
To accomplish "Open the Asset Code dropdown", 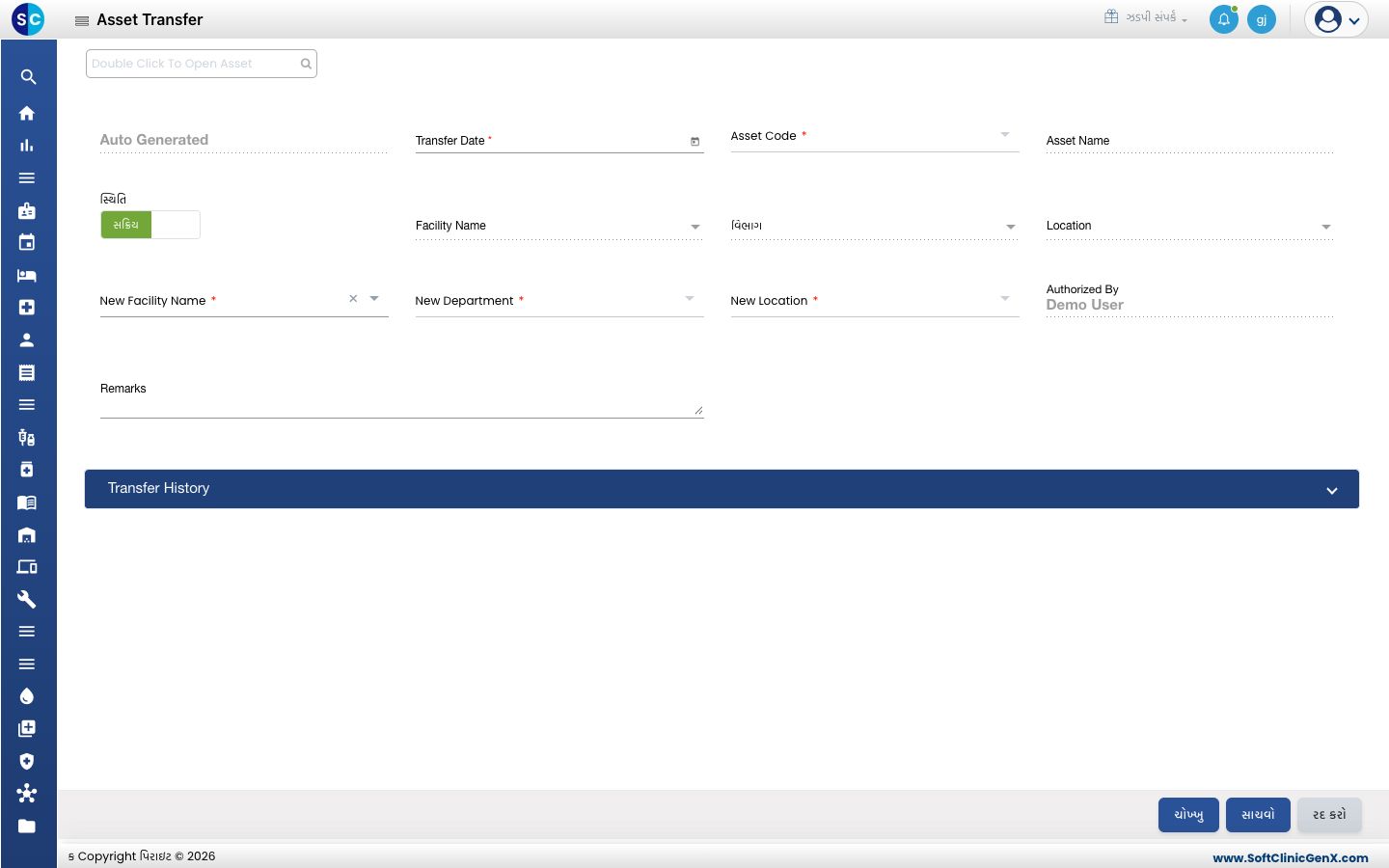I will pos(1005,135).
